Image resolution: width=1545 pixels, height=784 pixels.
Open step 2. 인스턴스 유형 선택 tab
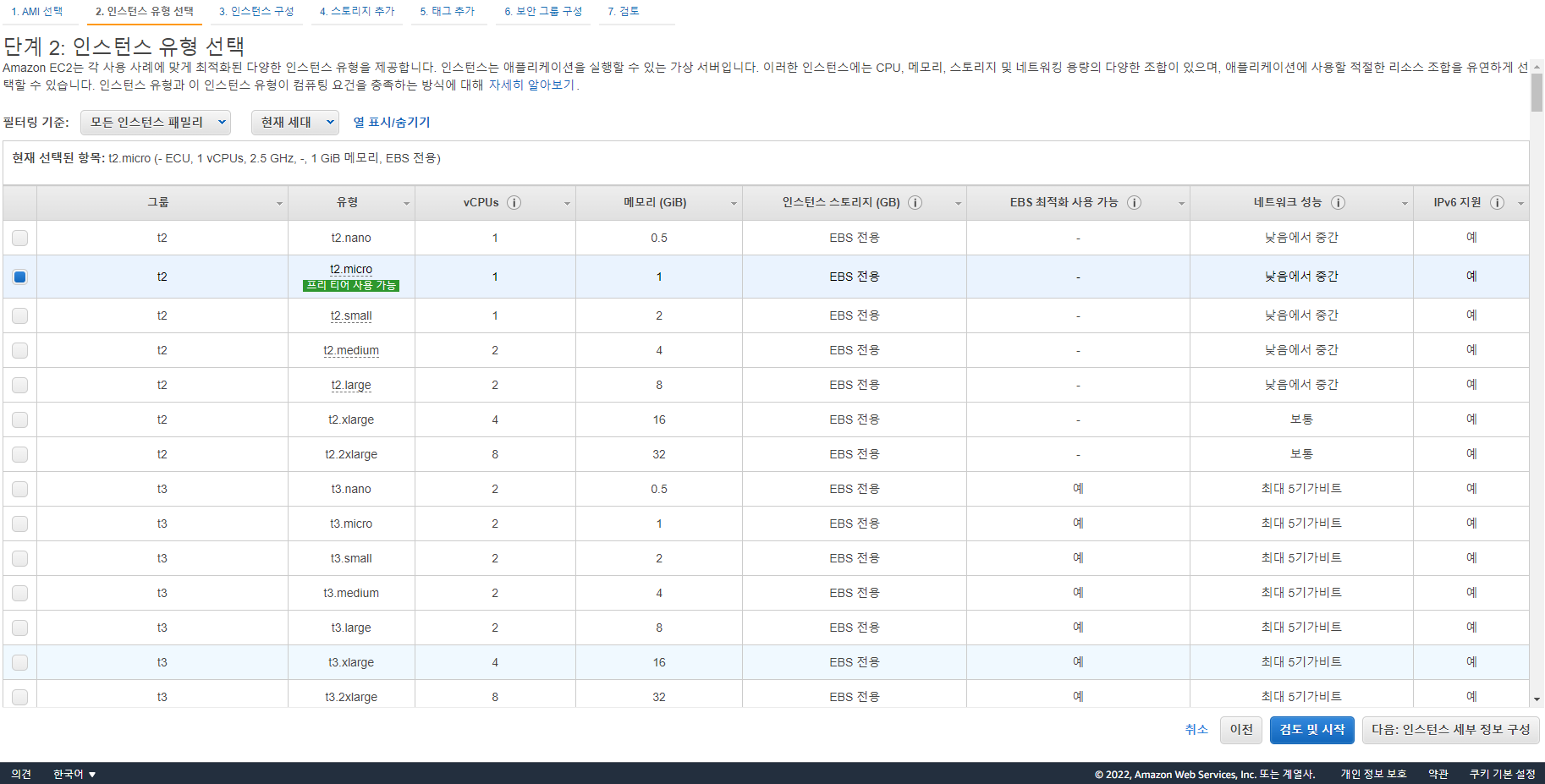tap(145, 12)
